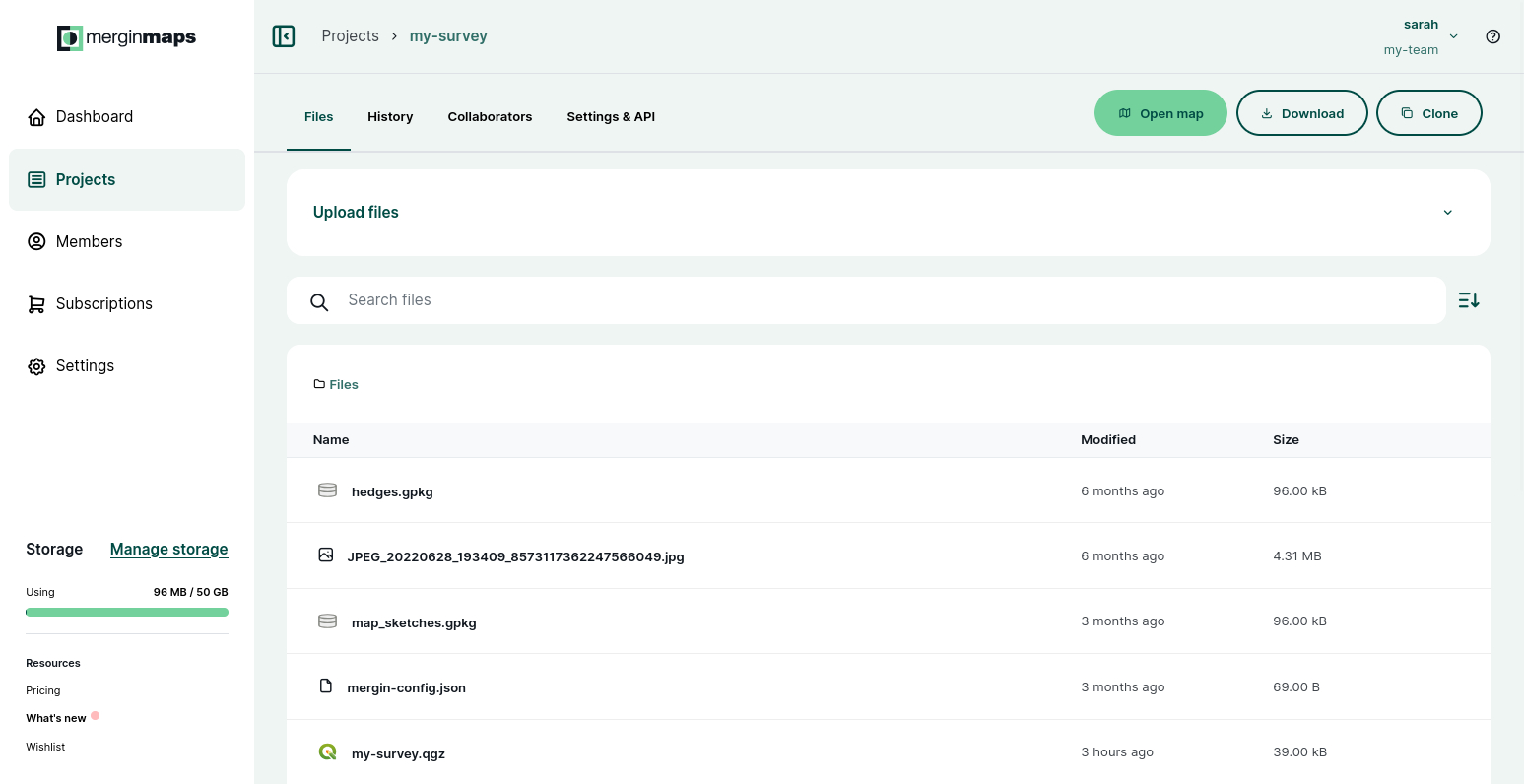The image size is (1524, 784).
Task: Click the '96 MB / 50 GB' storage value
Action: pos(190,592)
